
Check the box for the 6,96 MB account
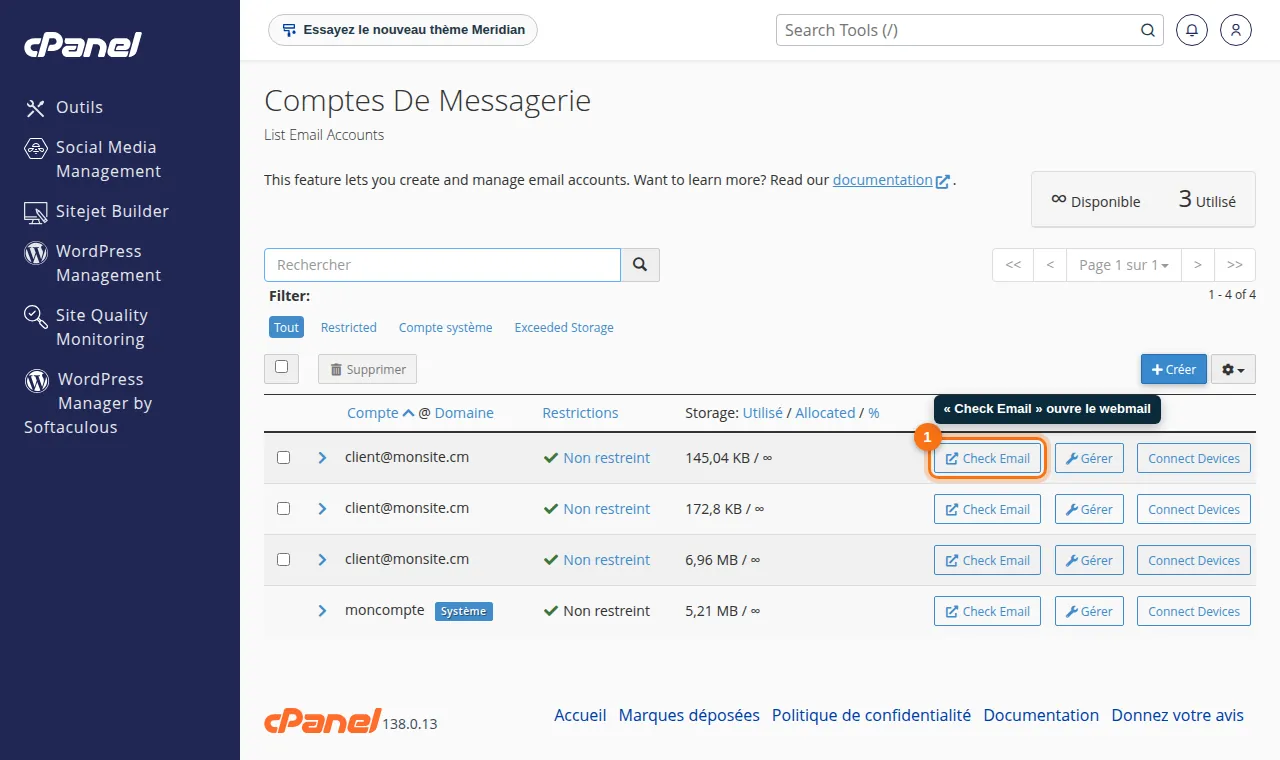pyautogui.click(x=283, y=560)
